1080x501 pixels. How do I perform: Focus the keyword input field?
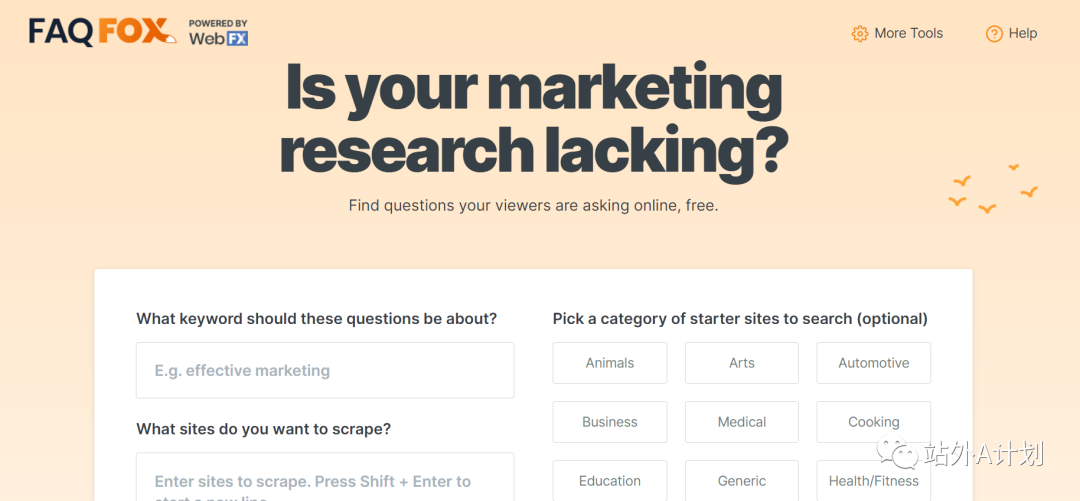pos(325,370)
